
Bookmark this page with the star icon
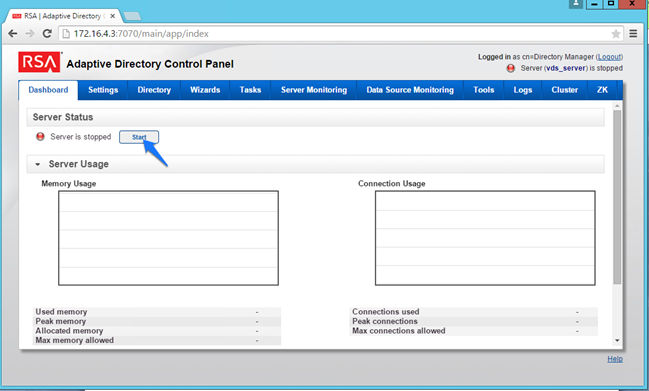615,34
